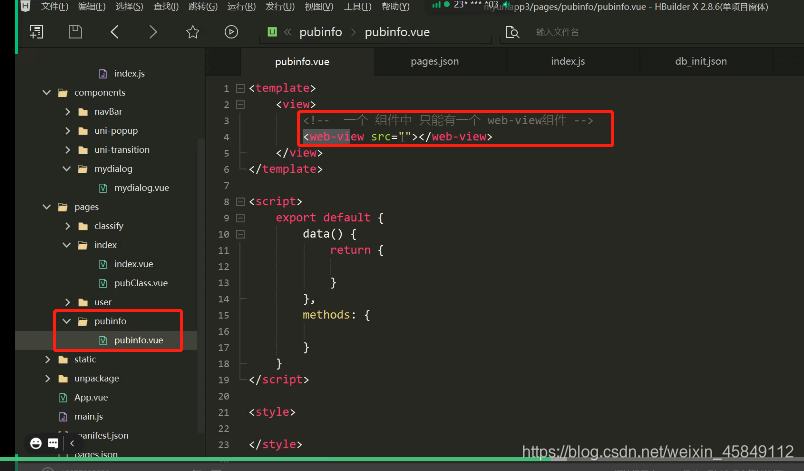Open index.vue in the file tree
The height and width of the screenshot is (471, 804).
coord(133,264)
